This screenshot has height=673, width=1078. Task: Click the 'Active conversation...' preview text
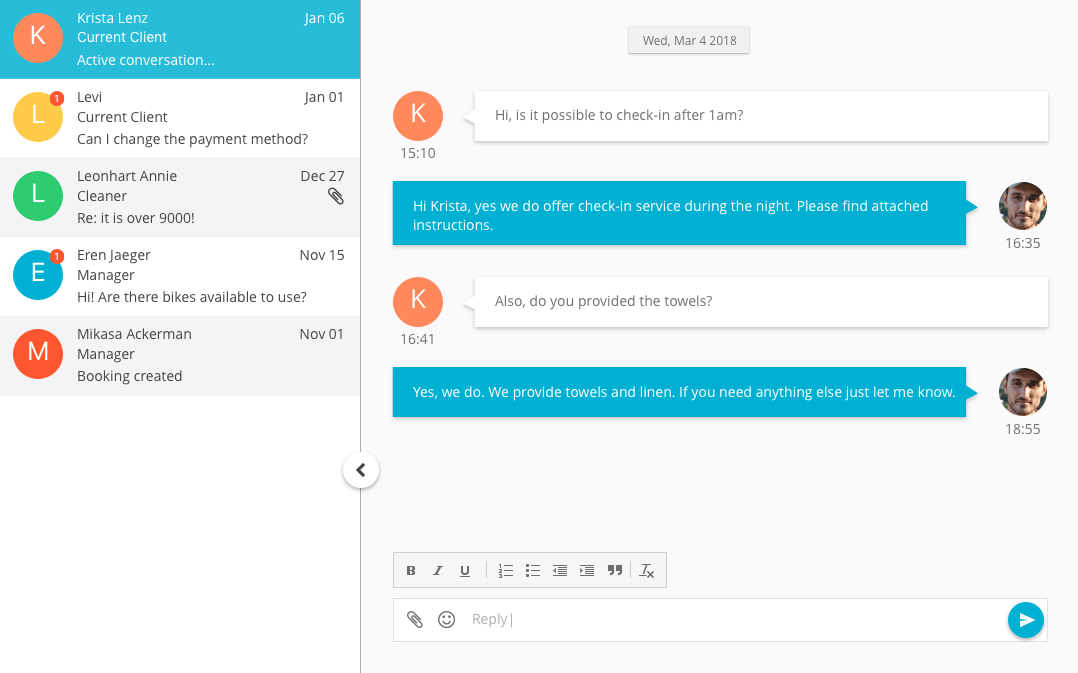(146, 60)
